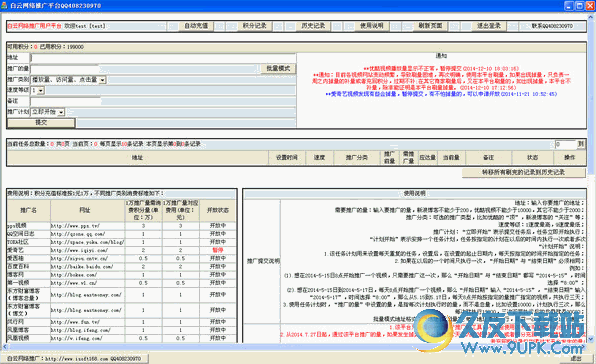Click the 到 go-to-page button
The width and height of the screenshot is (596, 364).
[581, 144]
